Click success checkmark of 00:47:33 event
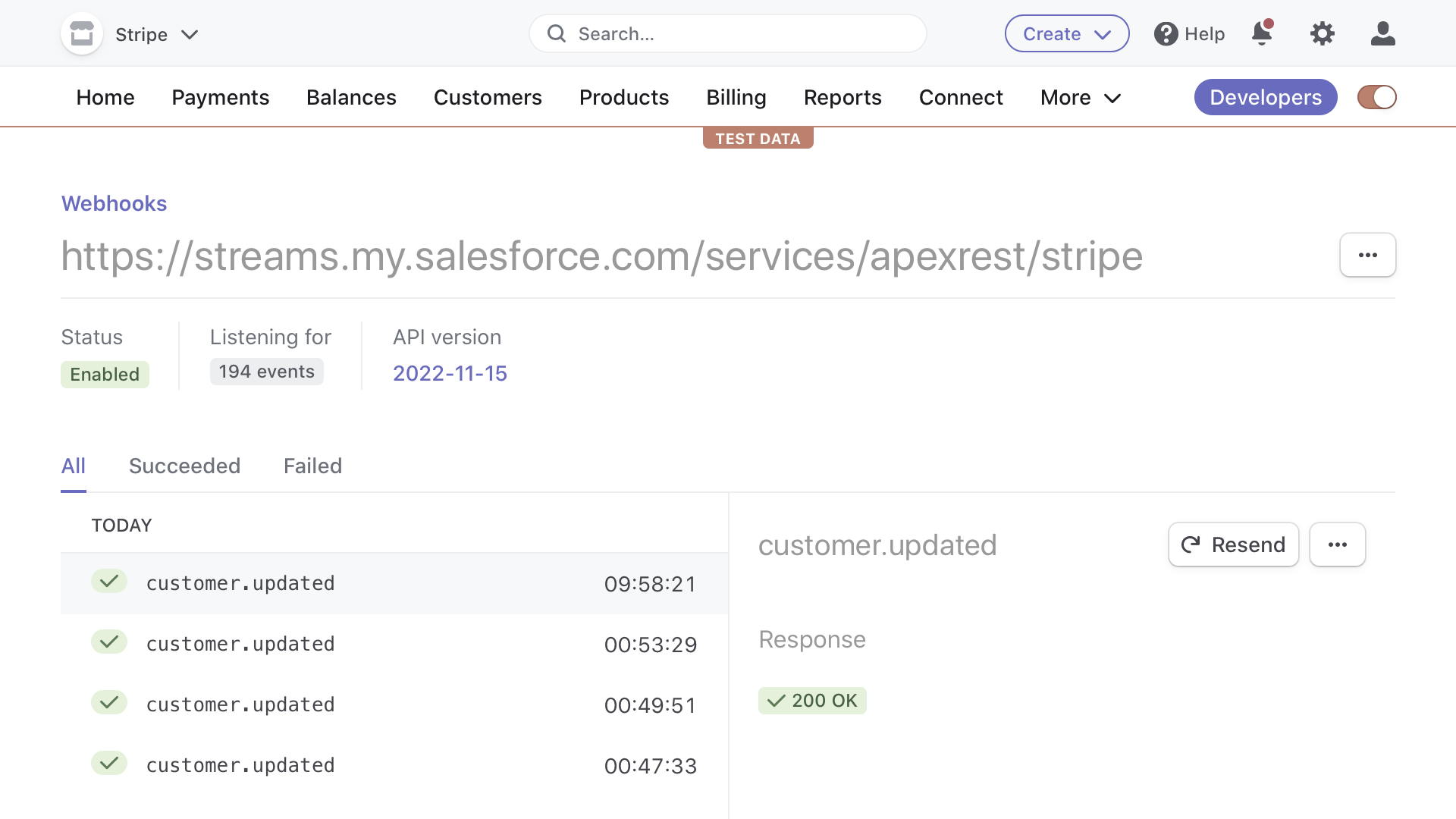 [x=109, y=764]
